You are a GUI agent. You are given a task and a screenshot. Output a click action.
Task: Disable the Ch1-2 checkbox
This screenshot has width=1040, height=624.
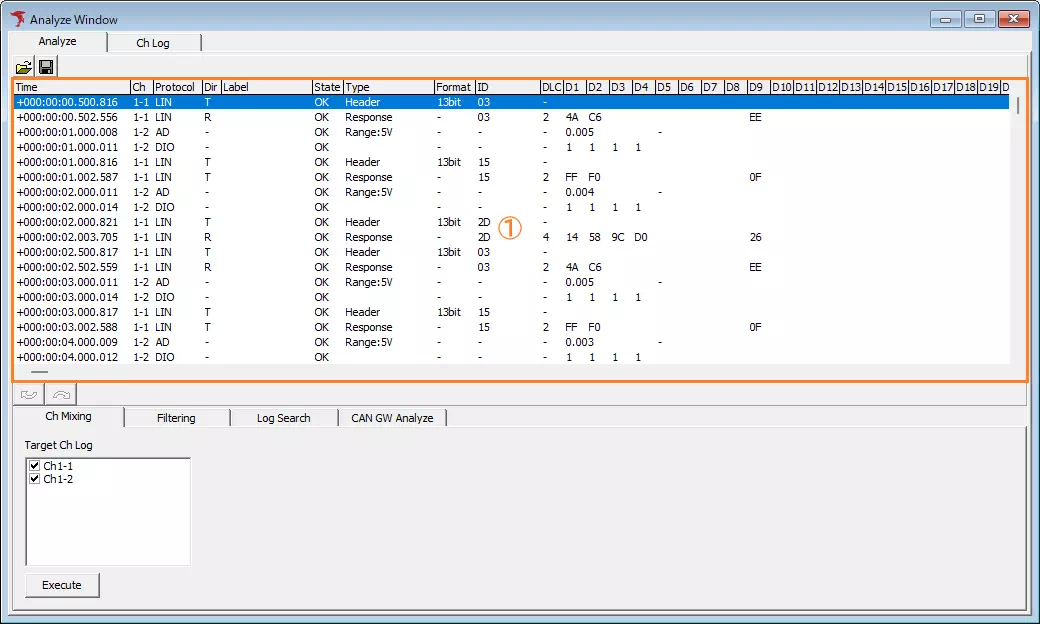coord(34,479)
